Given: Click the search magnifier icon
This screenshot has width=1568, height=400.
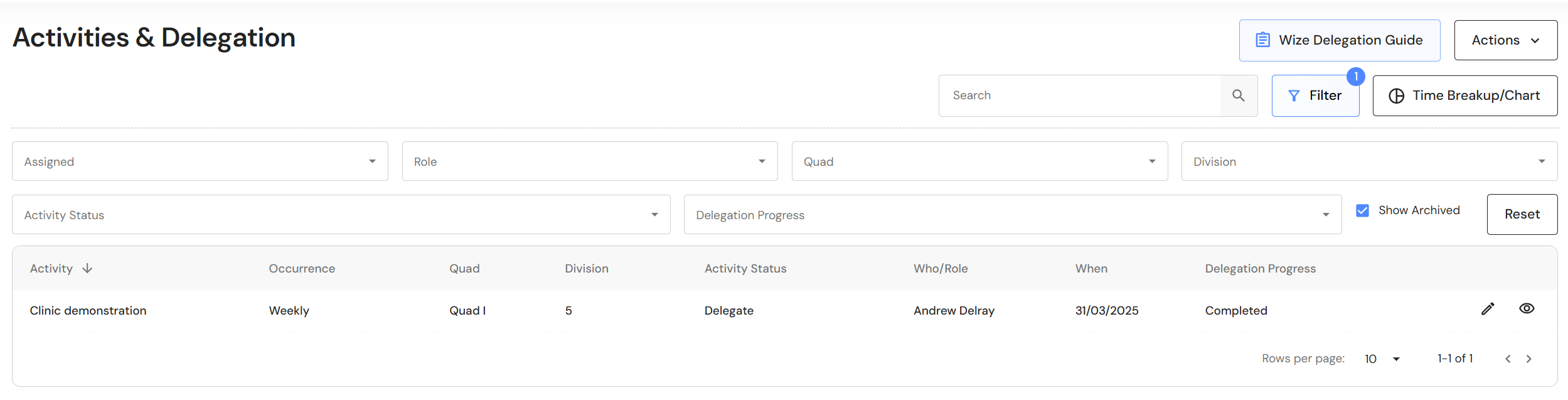Looking at the screenshot, I should [1238, 95].
